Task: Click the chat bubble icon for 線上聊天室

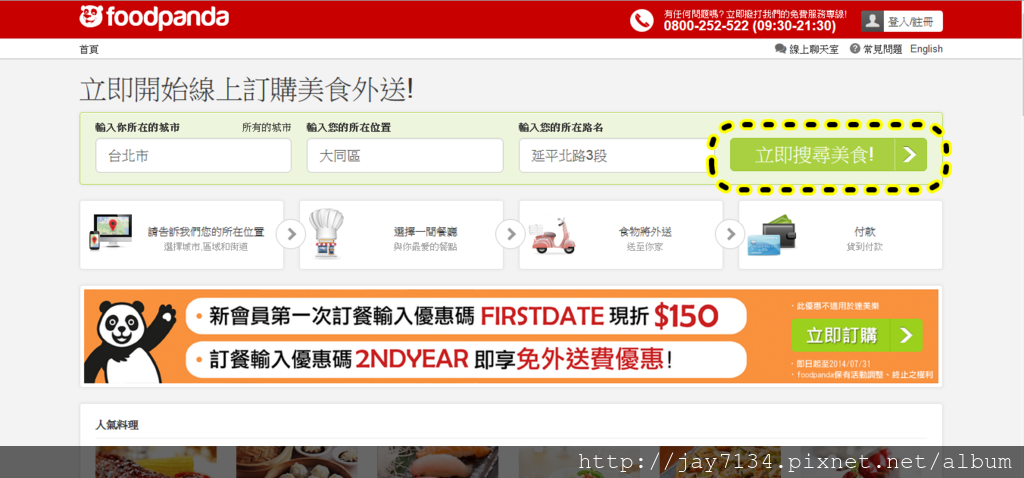Action: [780, 49]
